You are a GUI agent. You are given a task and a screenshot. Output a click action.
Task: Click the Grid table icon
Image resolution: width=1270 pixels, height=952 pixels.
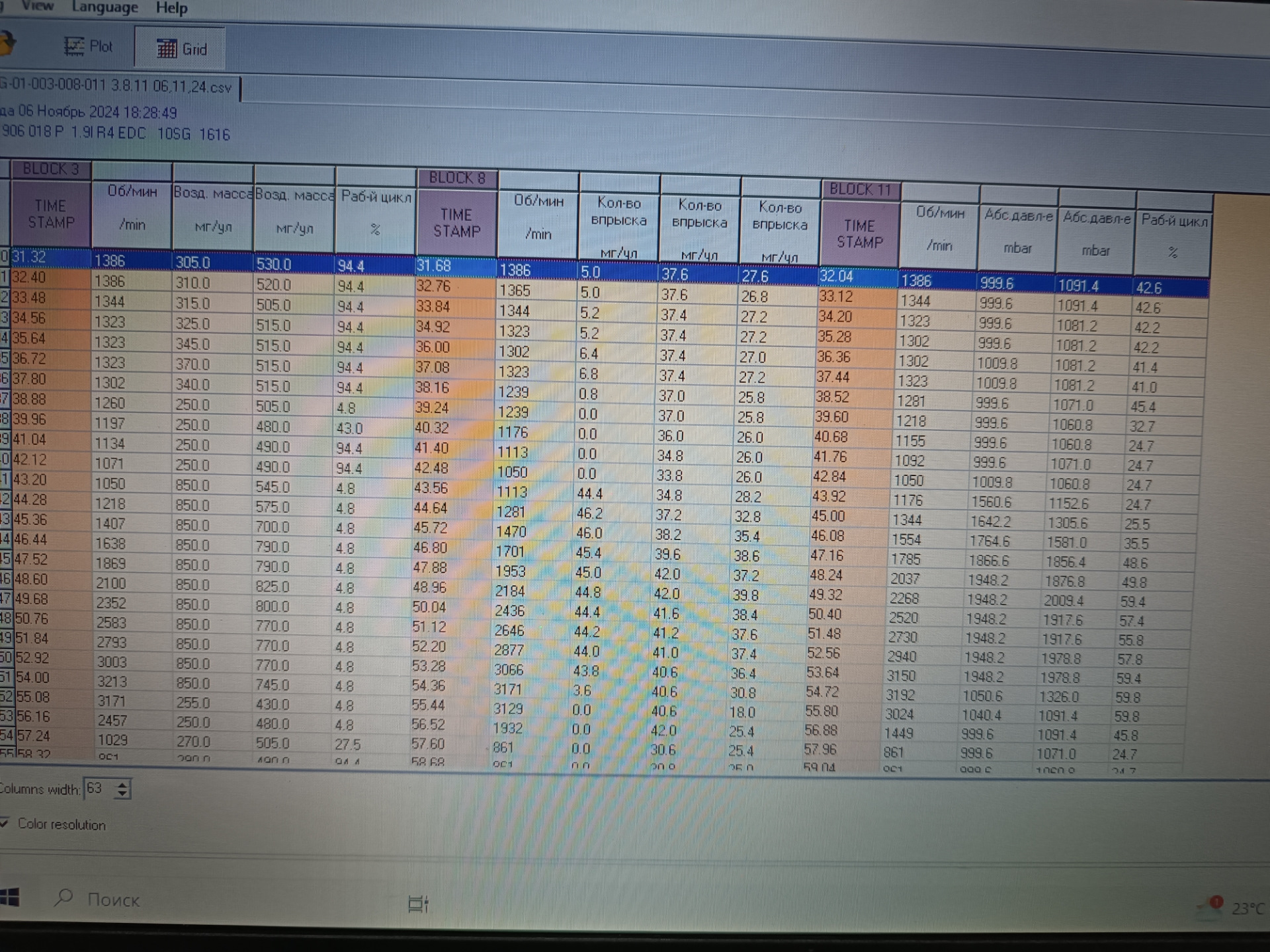click(x=166, y=48)
